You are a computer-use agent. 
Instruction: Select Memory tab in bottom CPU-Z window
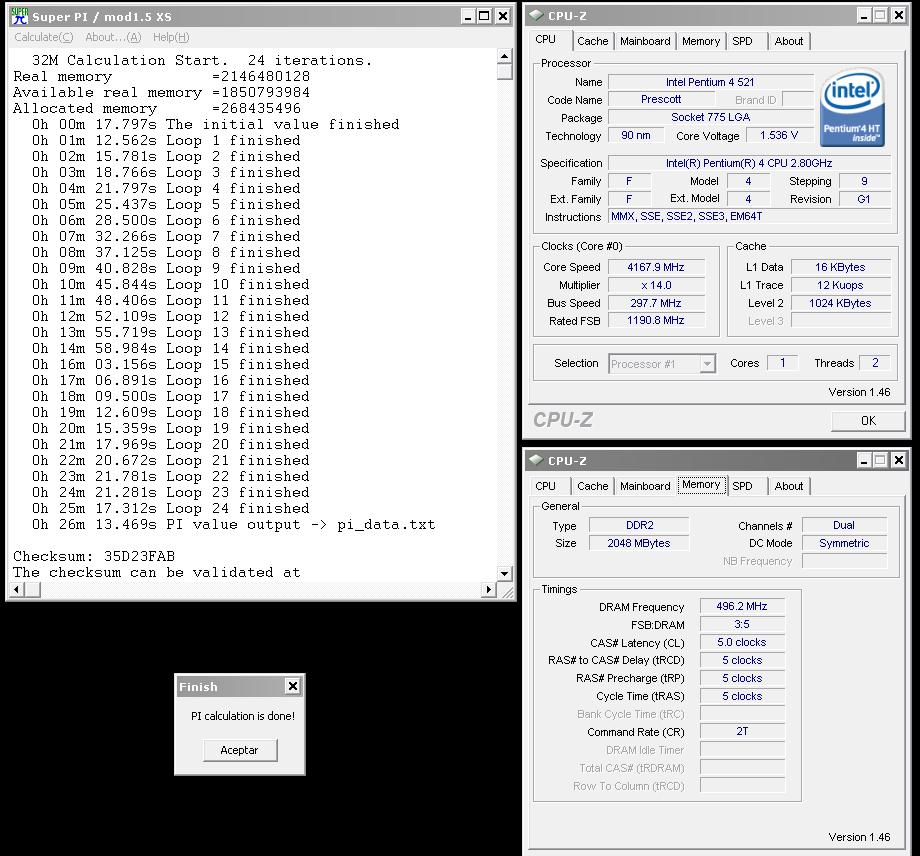click(701, 485)
